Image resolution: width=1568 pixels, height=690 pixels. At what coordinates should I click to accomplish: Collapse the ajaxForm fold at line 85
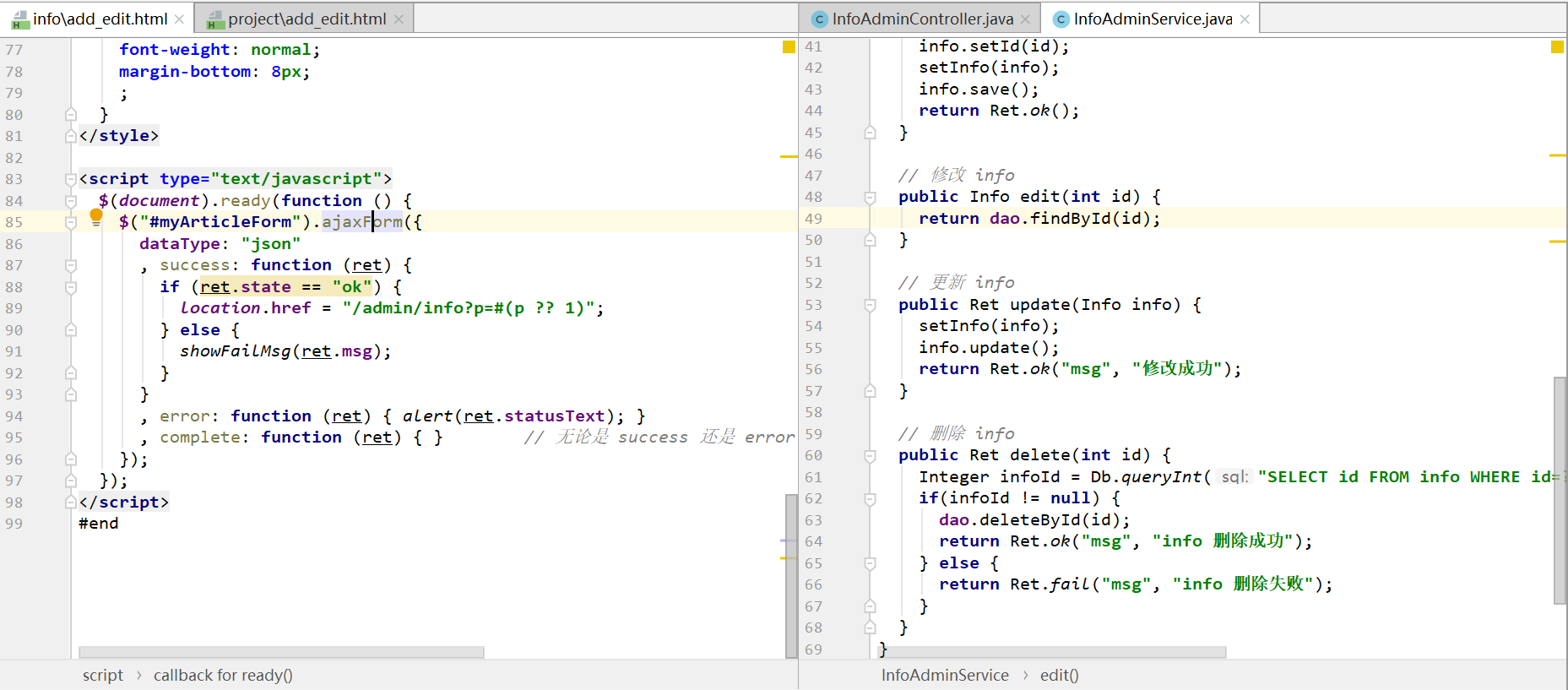[71, 222]
